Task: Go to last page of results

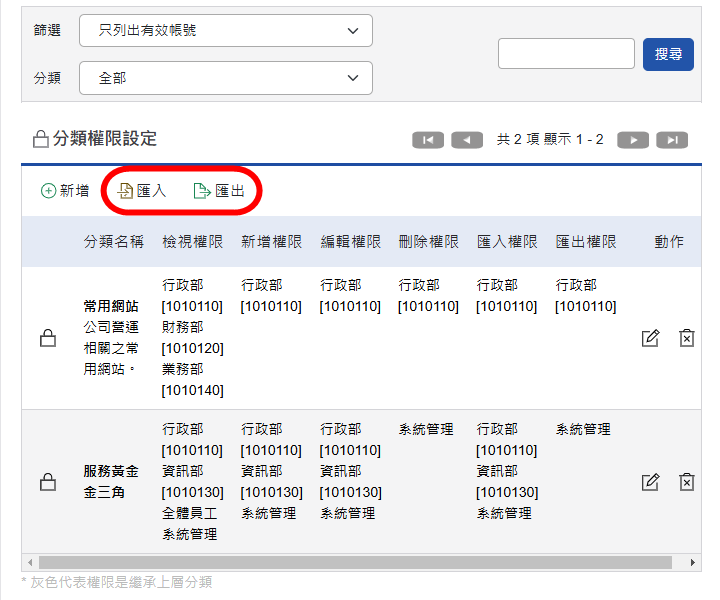Action: [672, 140]
